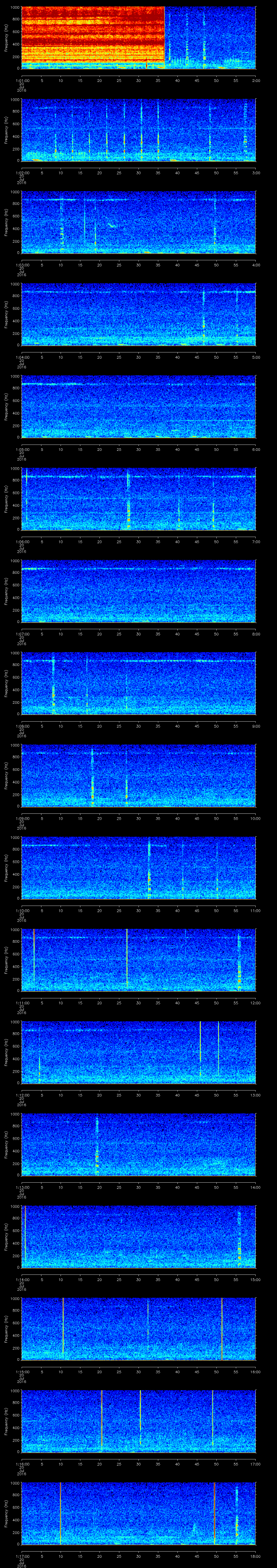Click the 9:00 end label on 1:08:00 axis

tap(256, 726)
